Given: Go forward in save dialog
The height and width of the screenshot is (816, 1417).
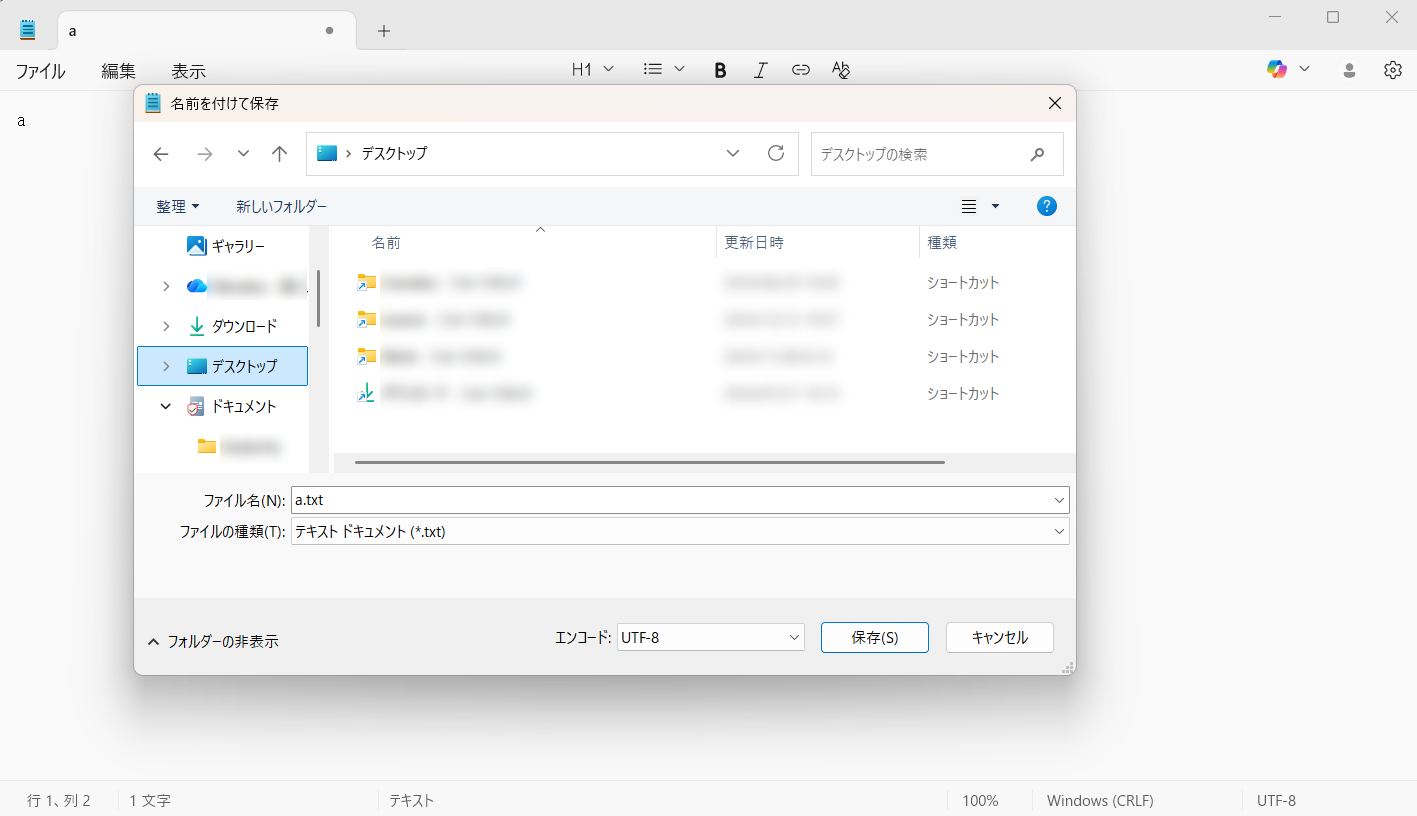Looking at the screenshot, I should click(205, 154).
